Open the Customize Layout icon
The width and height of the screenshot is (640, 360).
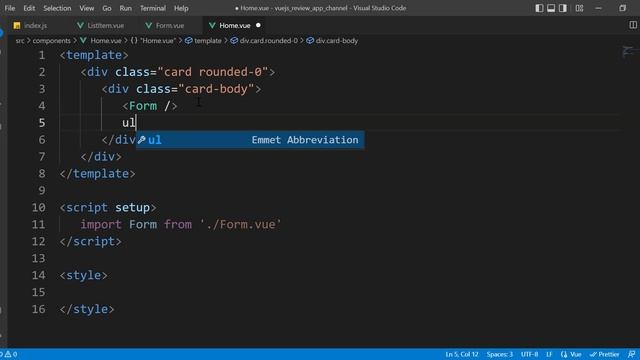point(579,8)
